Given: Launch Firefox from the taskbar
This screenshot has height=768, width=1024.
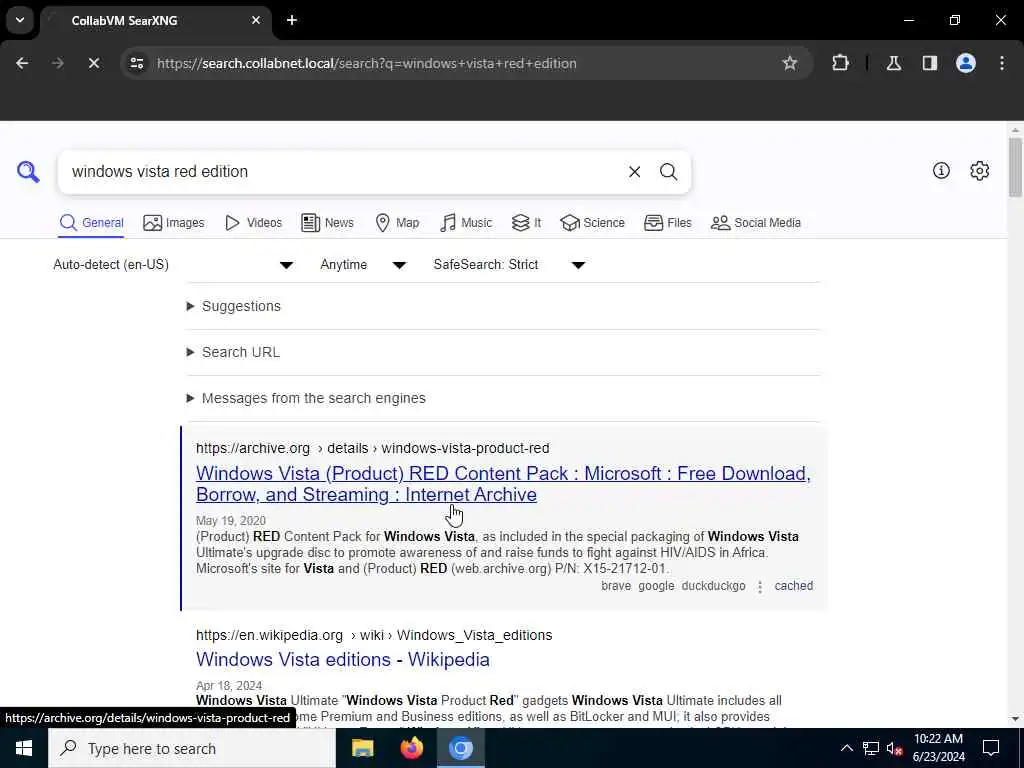Looking at the screenshot, I should point(411,748).
